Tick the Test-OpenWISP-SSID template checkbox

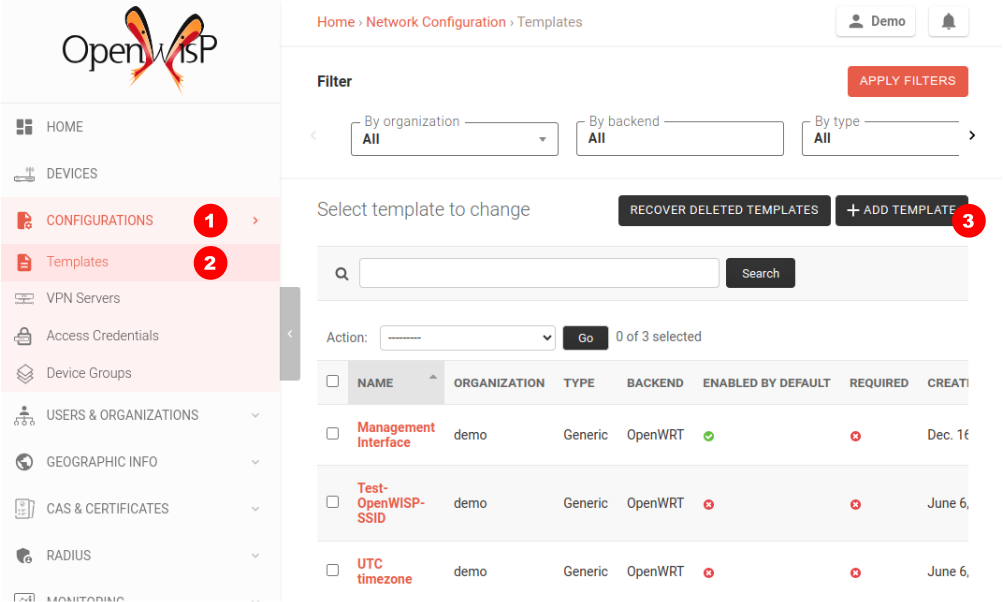tap(333, 502)
